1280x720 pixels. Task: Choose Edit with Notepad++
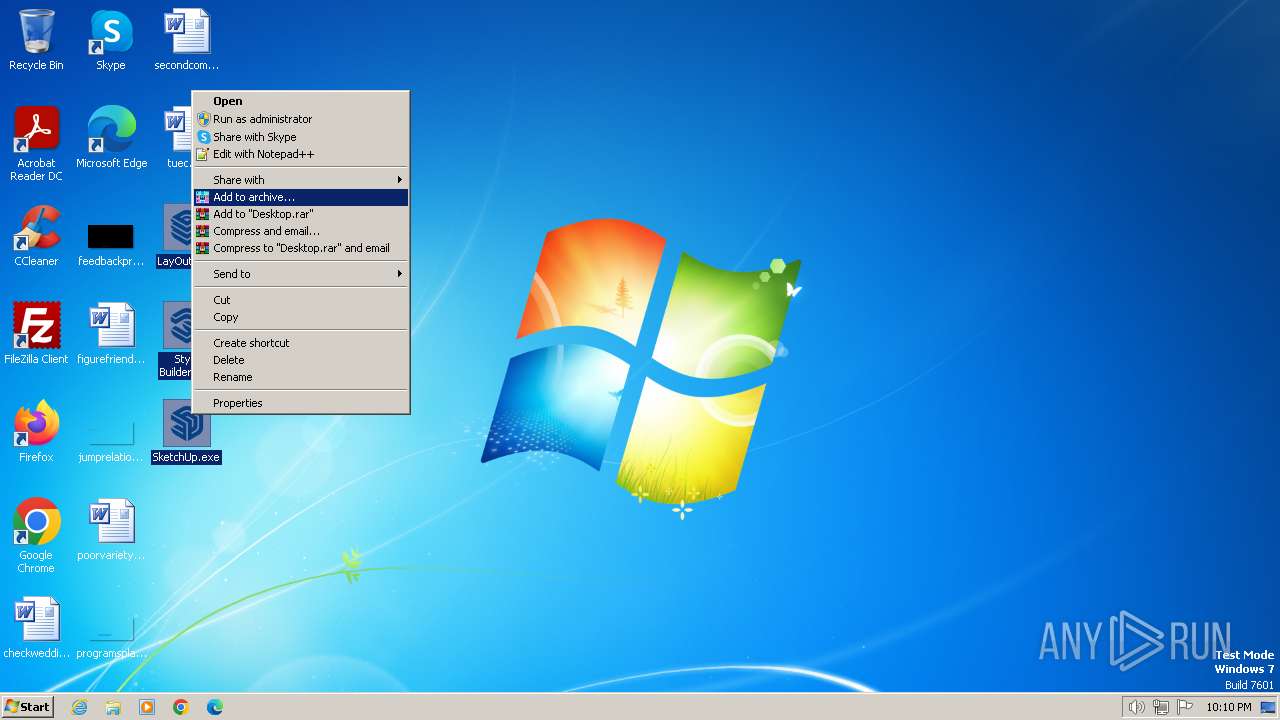pos(301,154)
